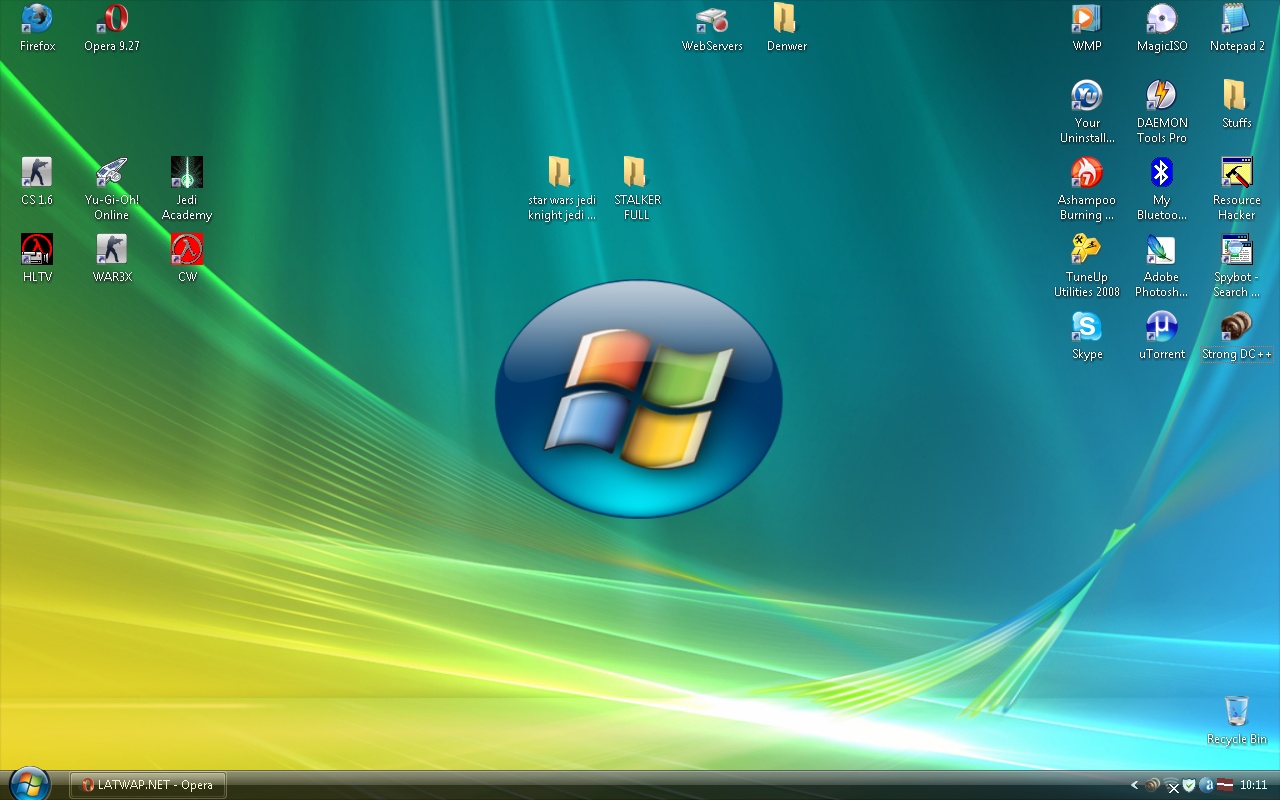Click the WAR3X shortcut icon
The width and height of the screenshot is (1280, 800).
tap(112, 258)
